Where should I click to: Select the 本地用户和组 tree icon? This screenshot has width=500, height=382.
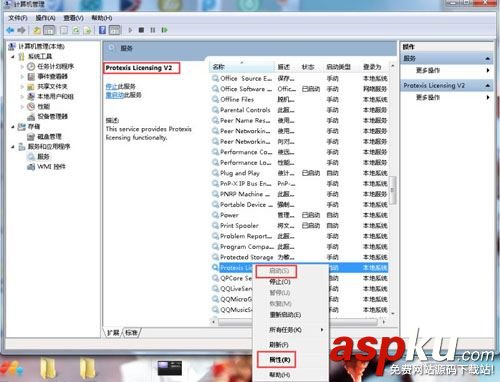coord(31,97)
